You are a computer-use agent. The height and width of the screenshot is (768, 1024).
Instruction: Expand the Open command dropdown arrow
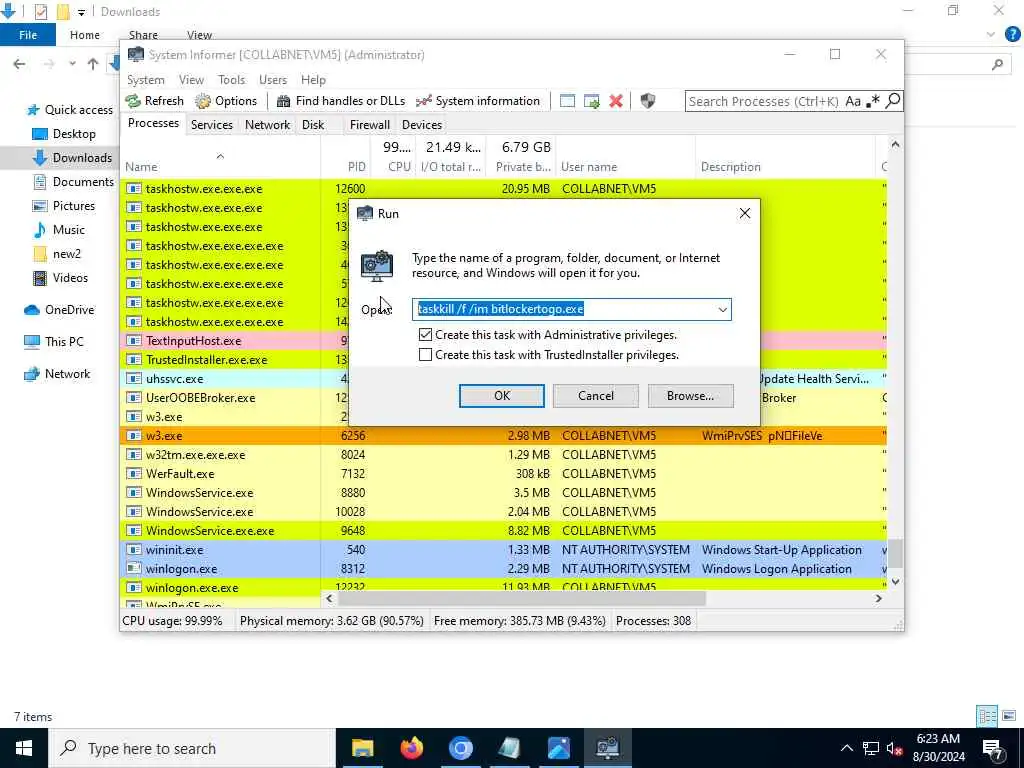pos(722,310)
